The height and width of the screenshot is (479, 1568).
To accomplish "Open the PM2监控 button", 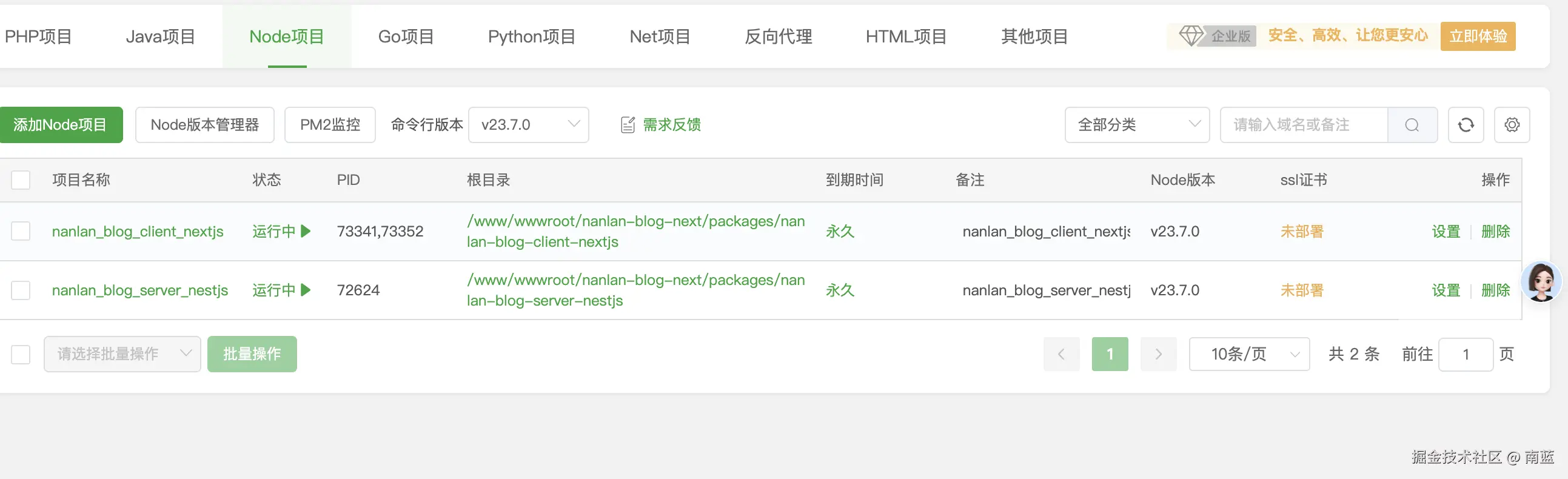I will pyautogui.click(x=330, y=125).
